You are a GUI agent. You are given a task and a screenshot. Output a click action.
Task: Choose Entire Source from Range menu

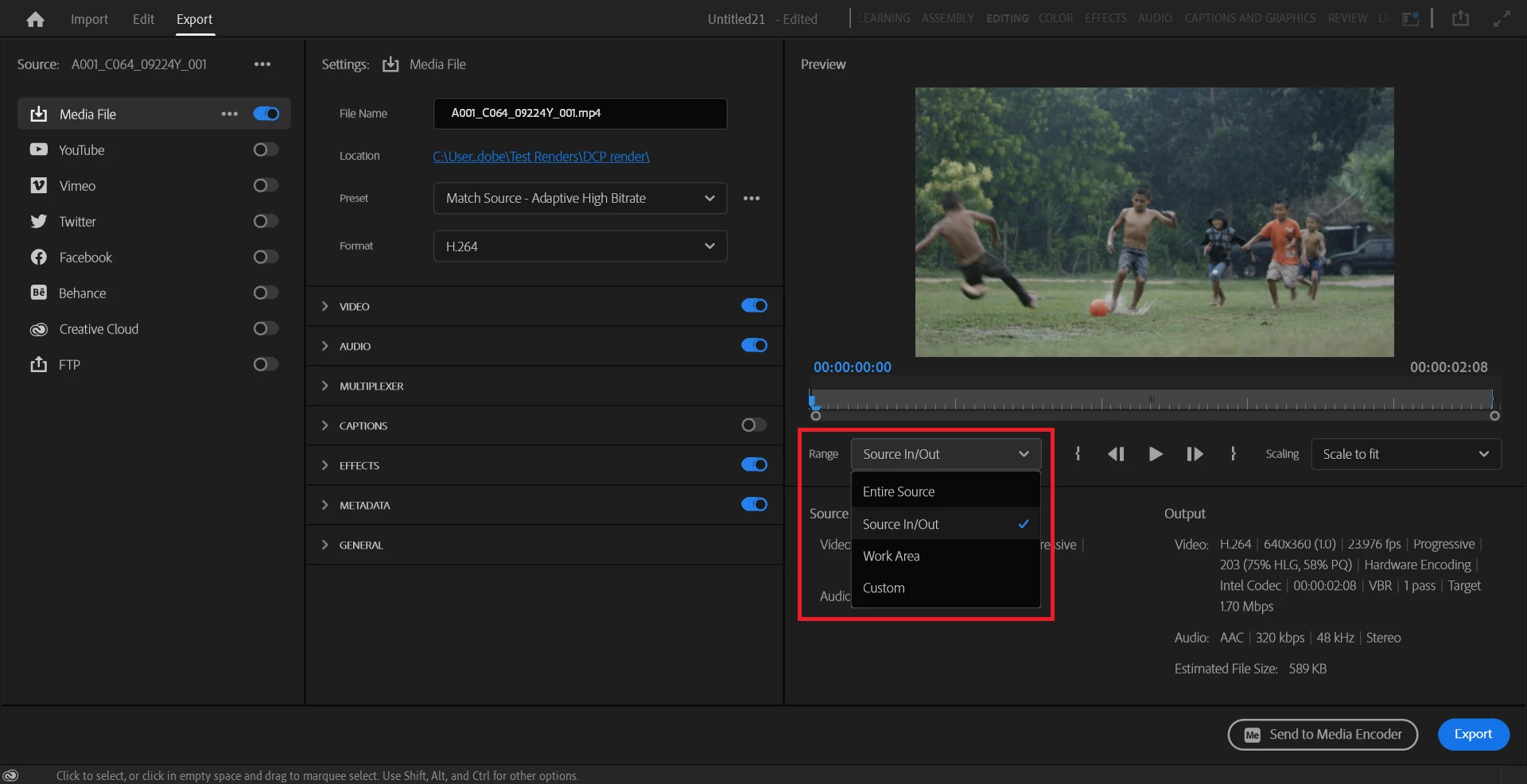click(946, 491)
